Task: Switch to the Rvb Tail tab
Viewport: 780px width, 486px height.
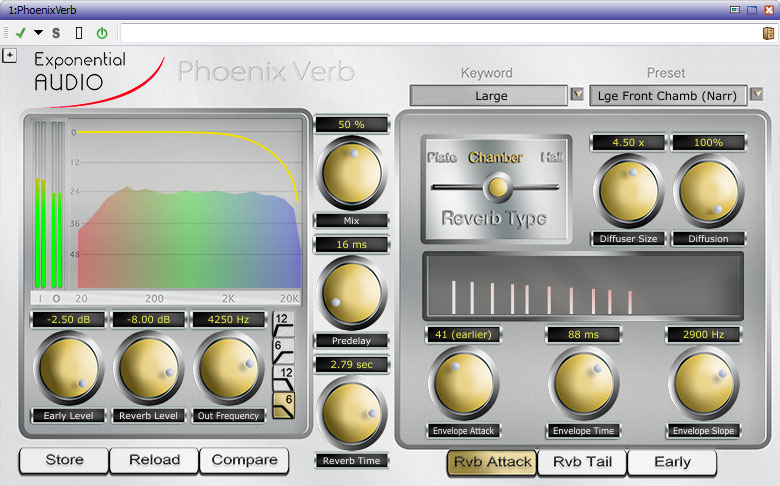Action: 582,461
